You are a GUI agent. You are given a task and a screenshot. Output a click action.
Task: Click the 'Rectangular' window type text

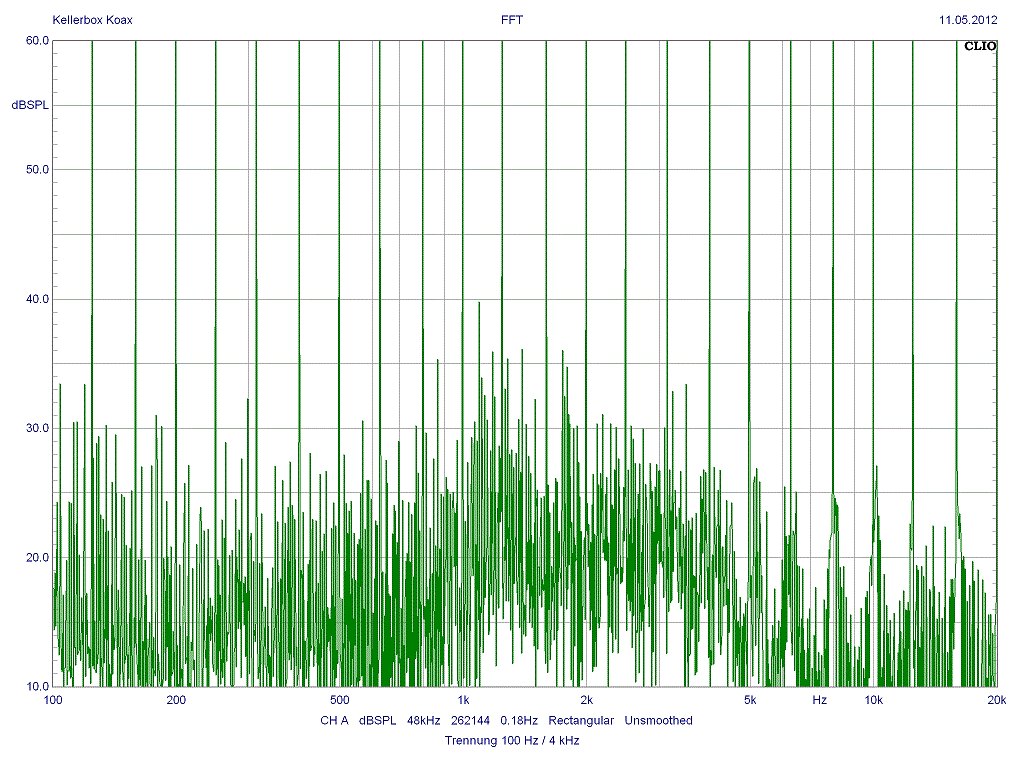581,720
